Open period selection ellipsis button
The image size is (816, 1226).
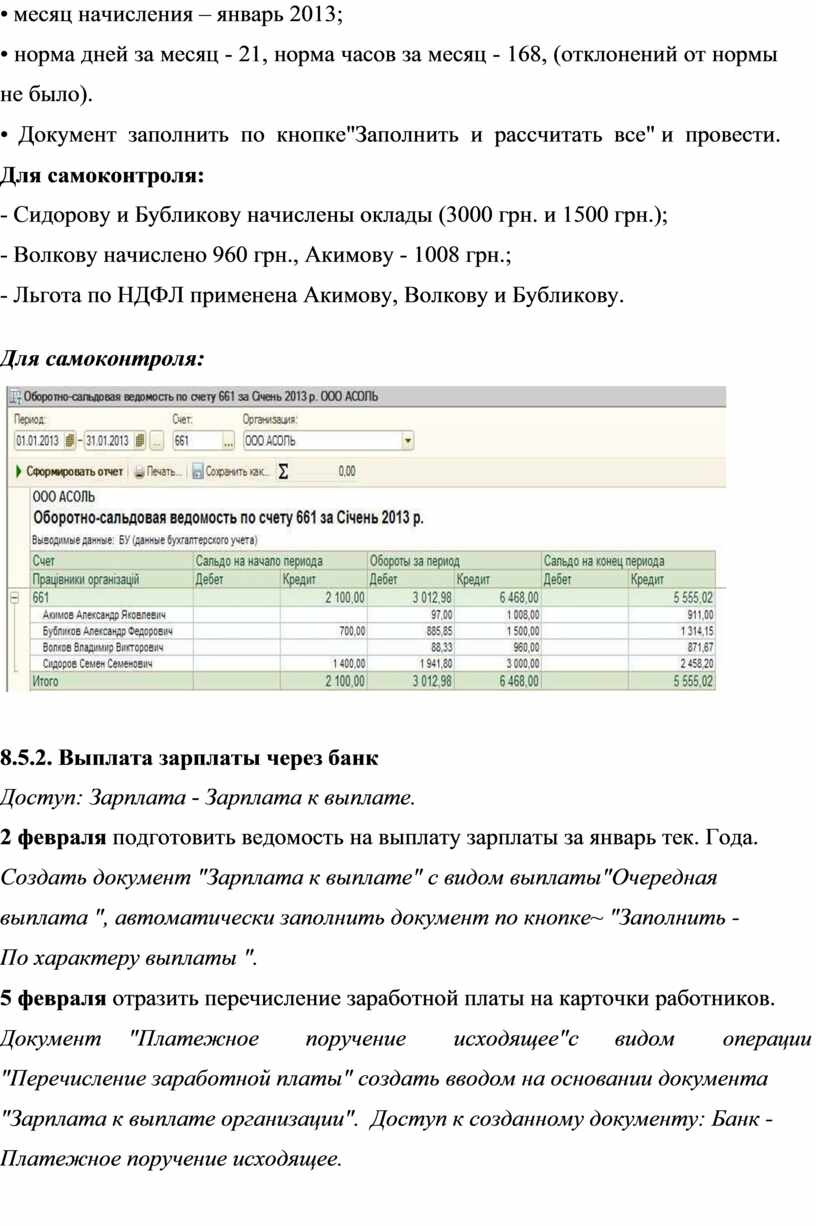[157, 440]
